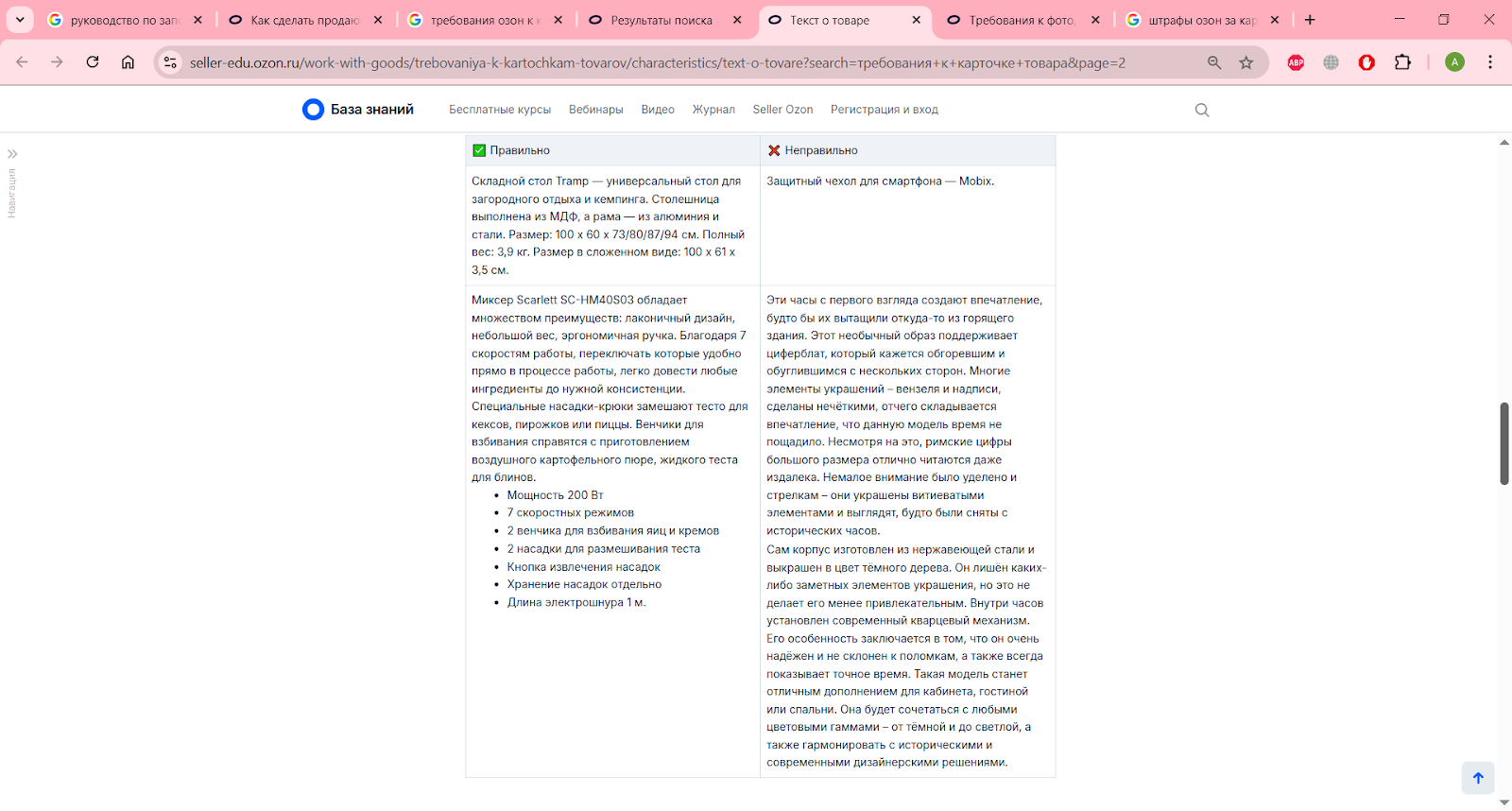
Task: Open a new browser tab
Action: tap(1310, 20)
